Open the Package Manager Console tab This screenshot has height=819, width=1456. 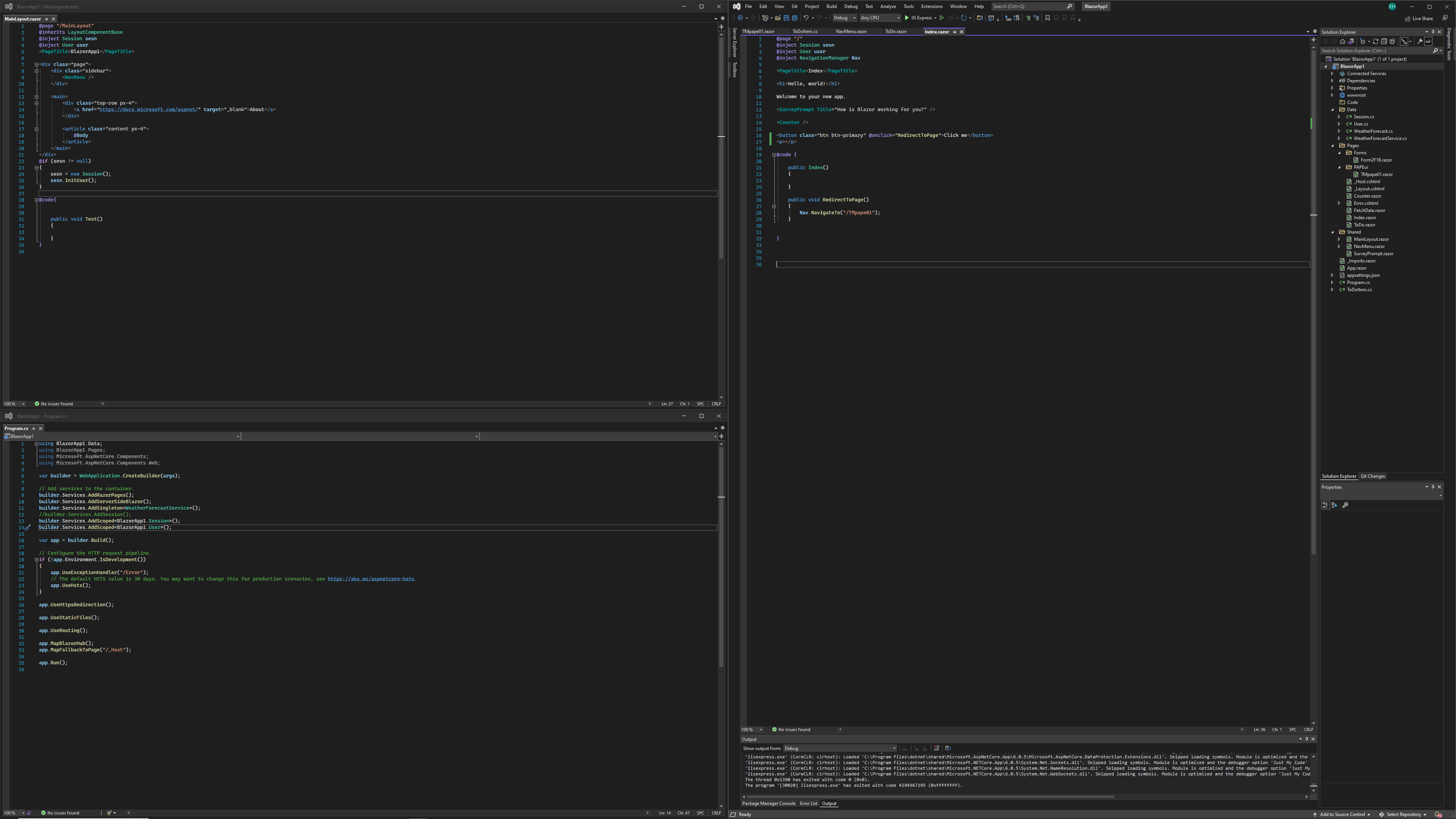pos(769,804)
